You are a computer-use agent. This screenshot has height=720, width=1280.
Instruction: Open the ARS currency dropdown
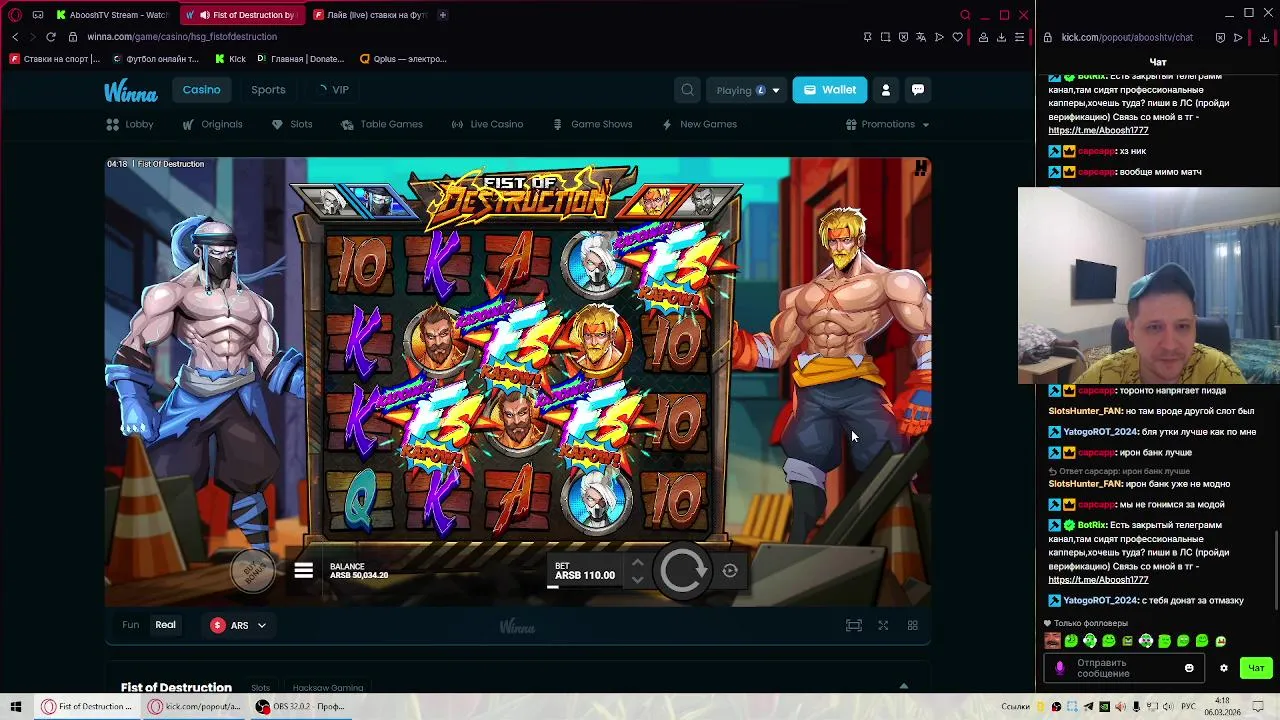click(x=239, y=625)
